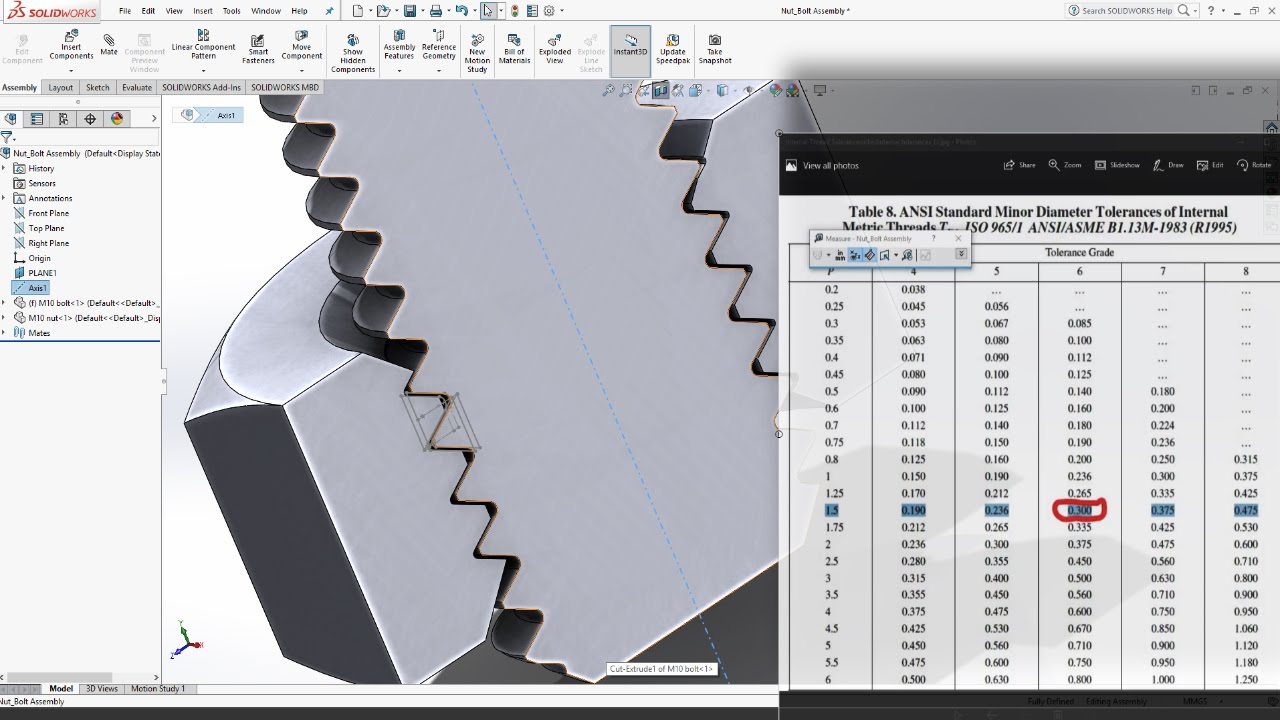Click View all photos in Photos window
Viewport: 1280px width, 720px height.
point(822,165)
